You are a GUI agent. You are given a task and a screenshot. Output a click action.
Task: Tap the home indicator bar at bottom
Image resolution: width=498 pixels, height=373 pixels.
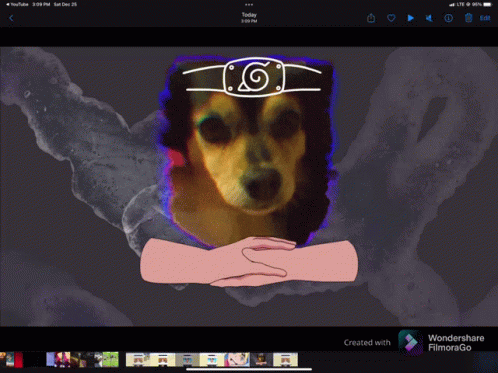[x=249, y=369]
